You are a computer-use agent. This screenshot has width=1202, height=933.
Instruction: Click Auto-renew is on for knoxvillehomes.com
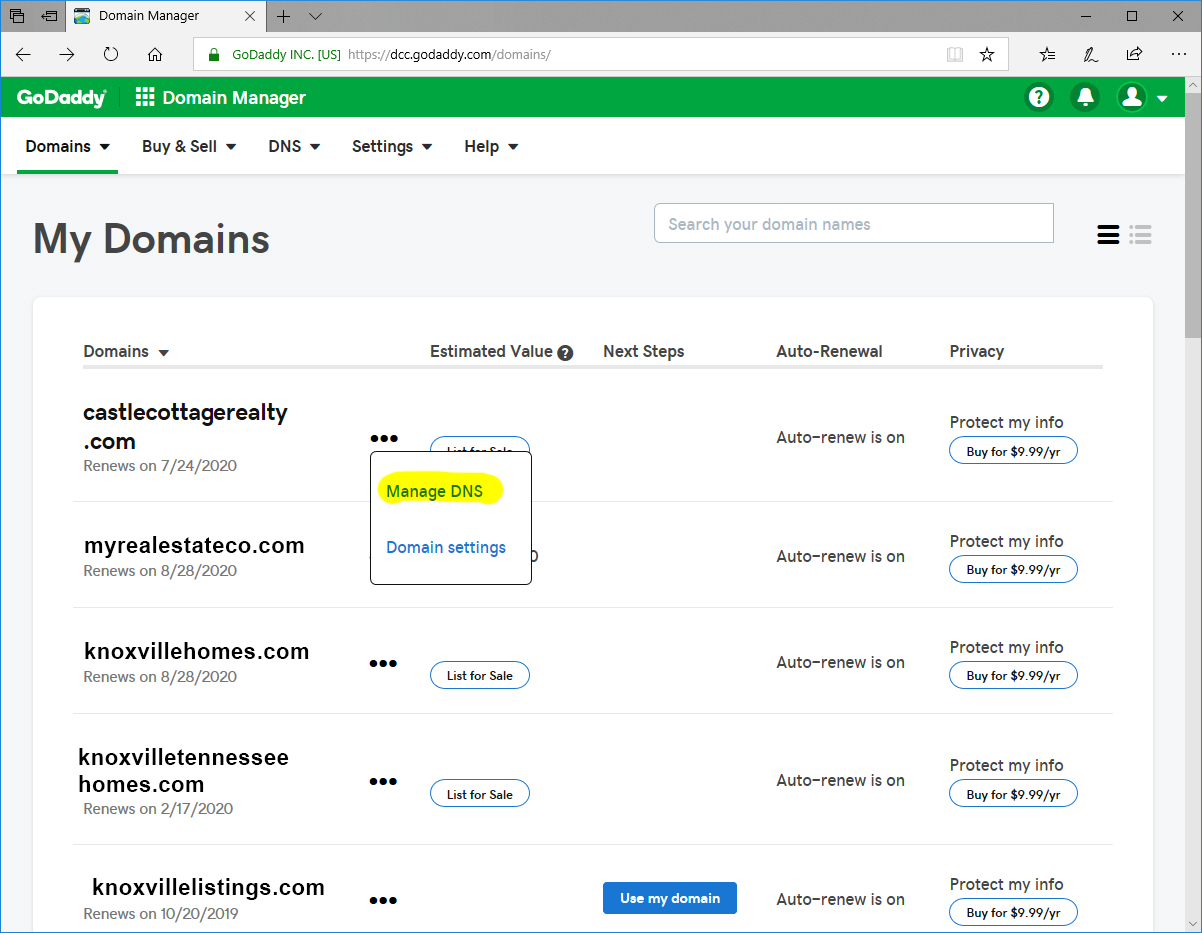coord(840,663)
